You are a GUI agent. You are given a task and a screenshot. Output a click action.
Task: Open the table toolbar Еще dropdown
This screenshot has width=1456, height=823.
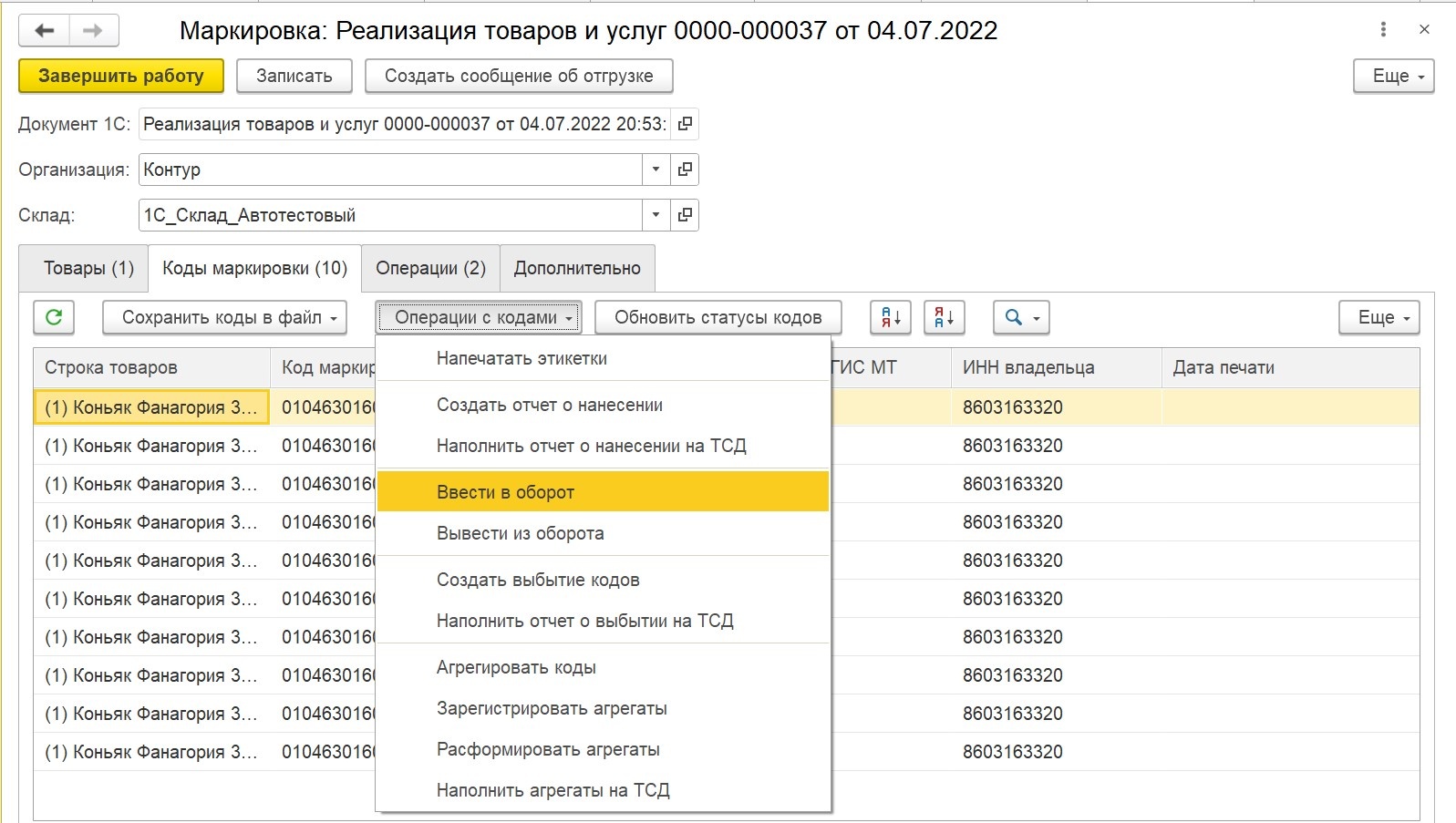click(1379, 317)
